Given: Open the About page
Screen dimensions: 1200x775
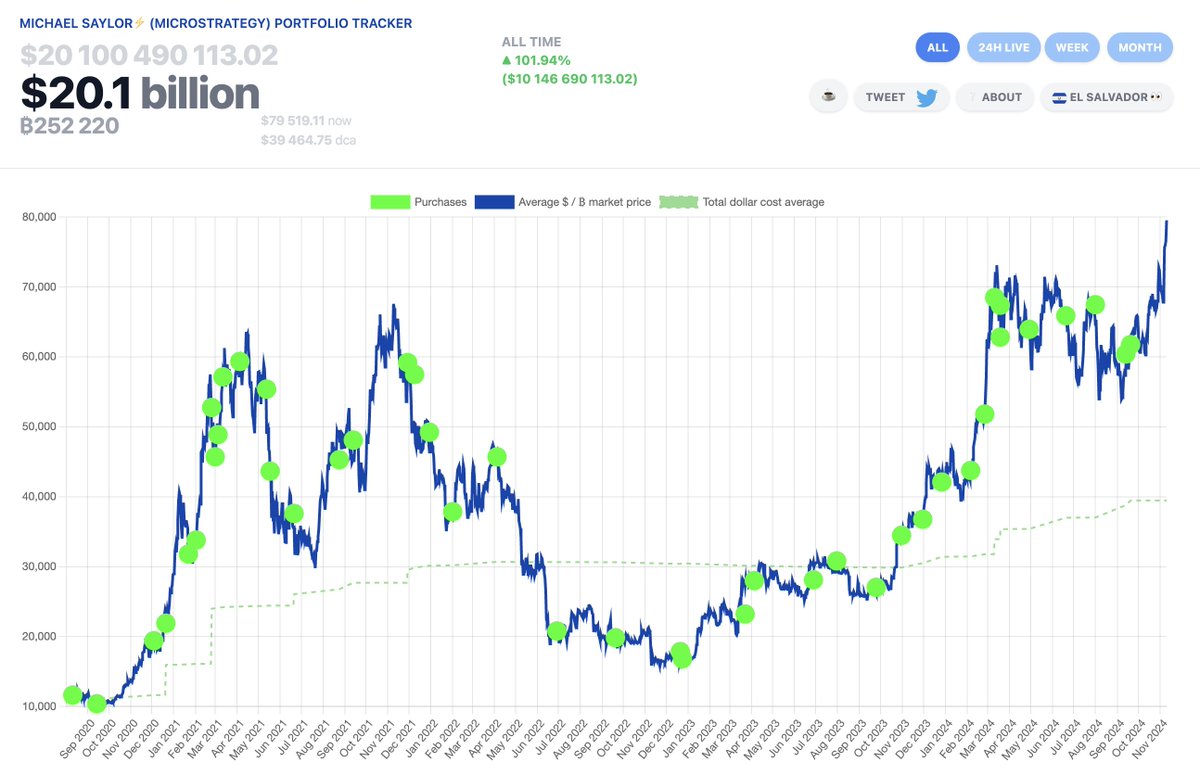Looking at the screenshot, I should (x=994, y=97).
